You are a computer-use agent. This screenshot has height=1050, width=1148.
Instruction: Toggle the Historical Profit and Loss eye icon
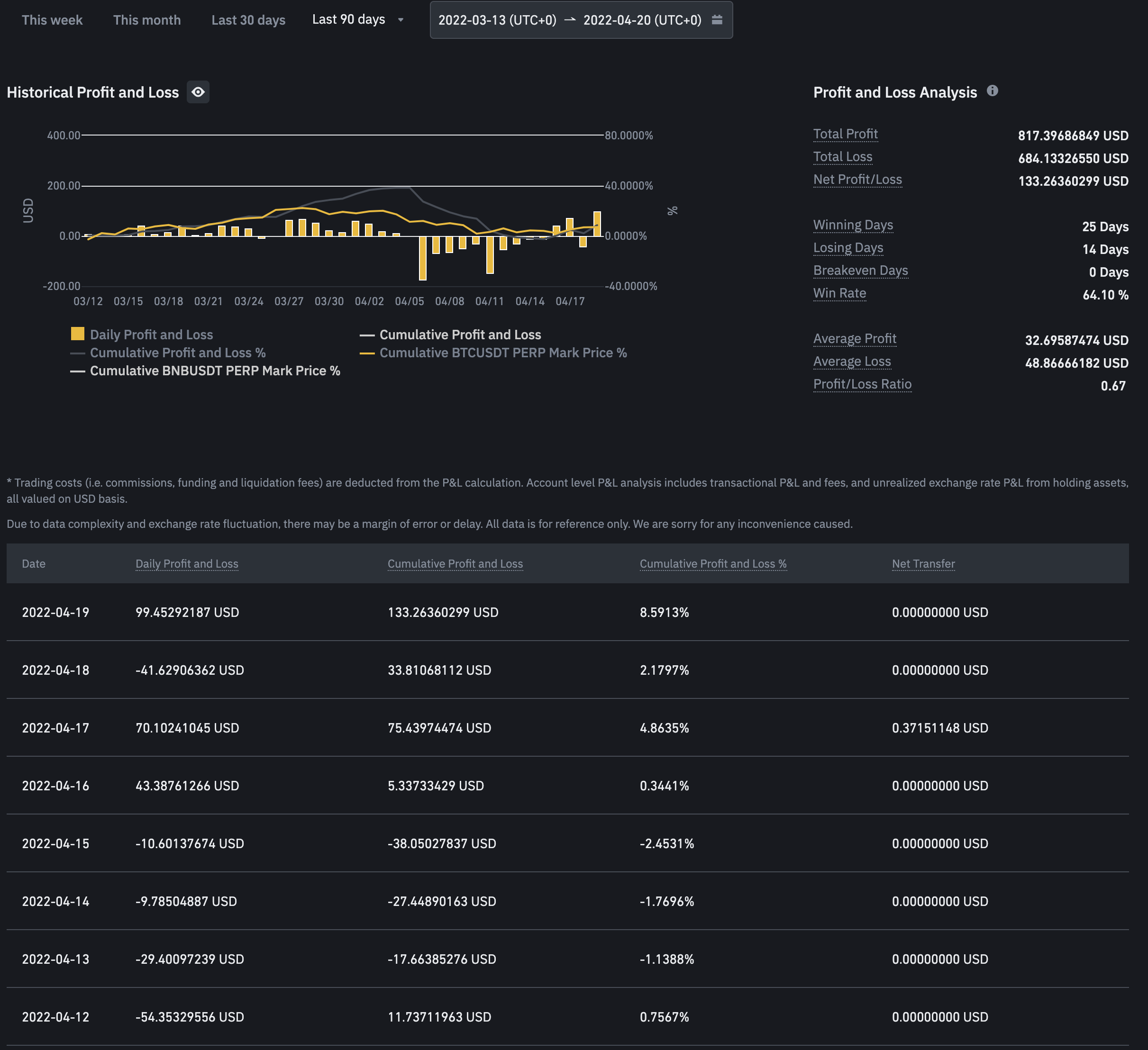coord(198,92)
